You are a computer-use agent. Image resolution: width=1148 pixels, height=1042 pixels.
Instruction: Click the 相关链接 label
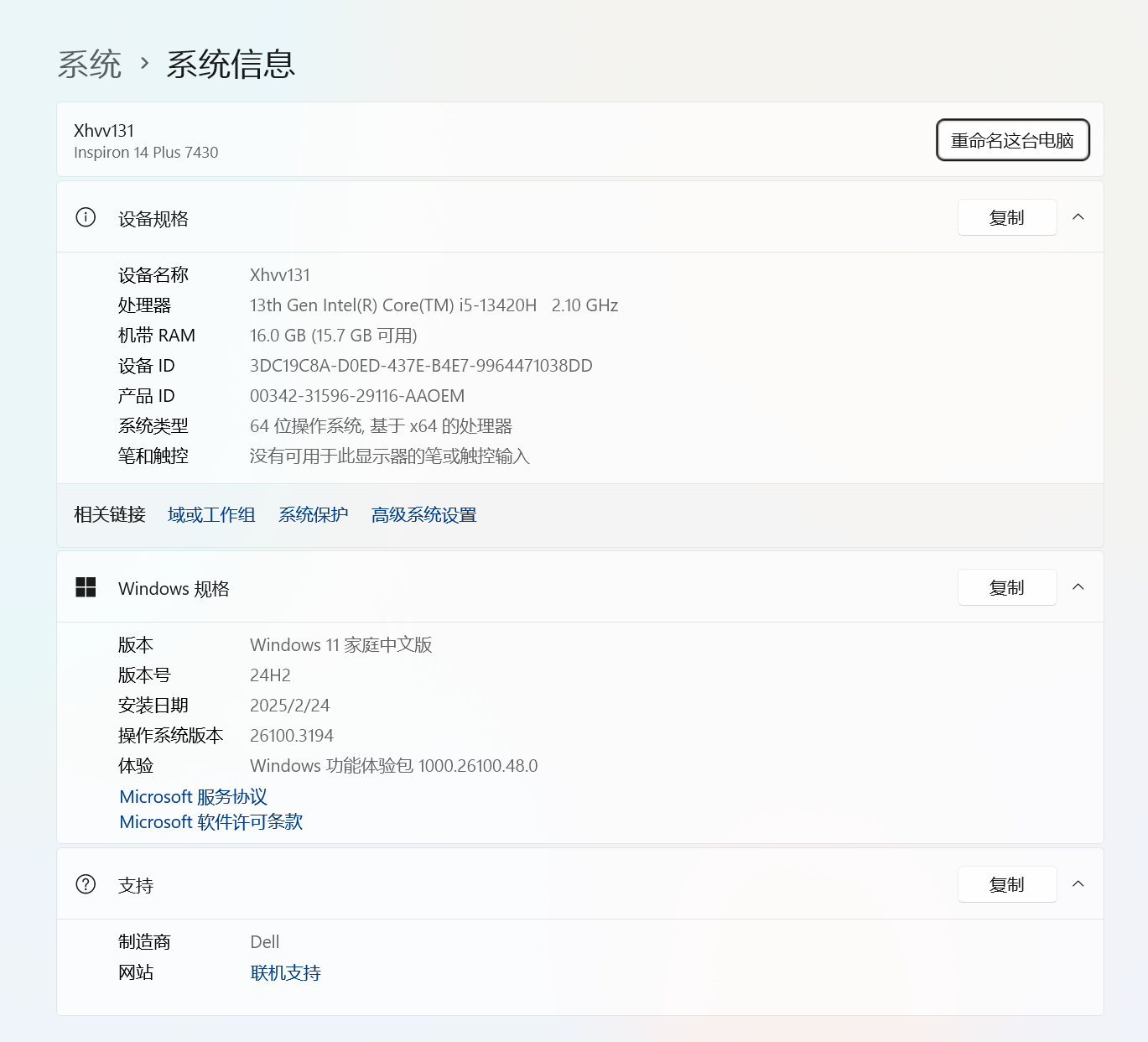coord(110,514)
